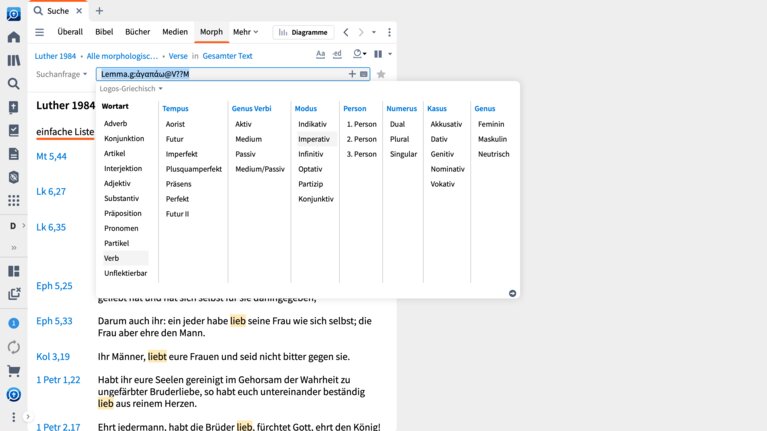The width and height of the screenshot is (767, 431).
Task: Select Verb in Wortart list
Action: tap(112, 258)
